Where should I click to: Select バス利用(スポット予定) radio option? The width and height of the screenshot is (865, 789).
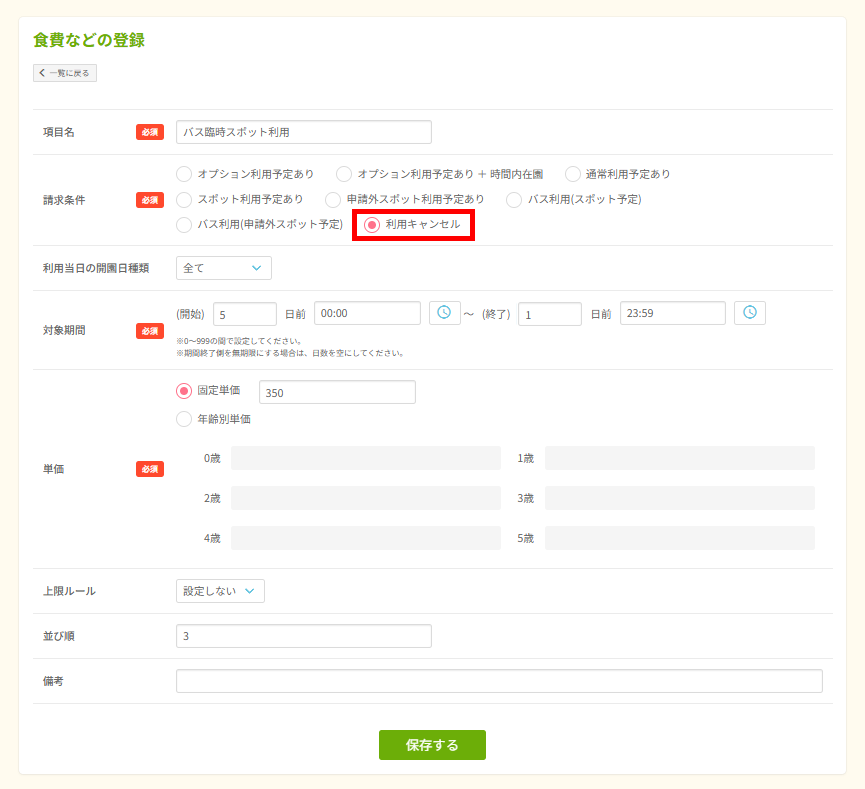coord(514,199)
